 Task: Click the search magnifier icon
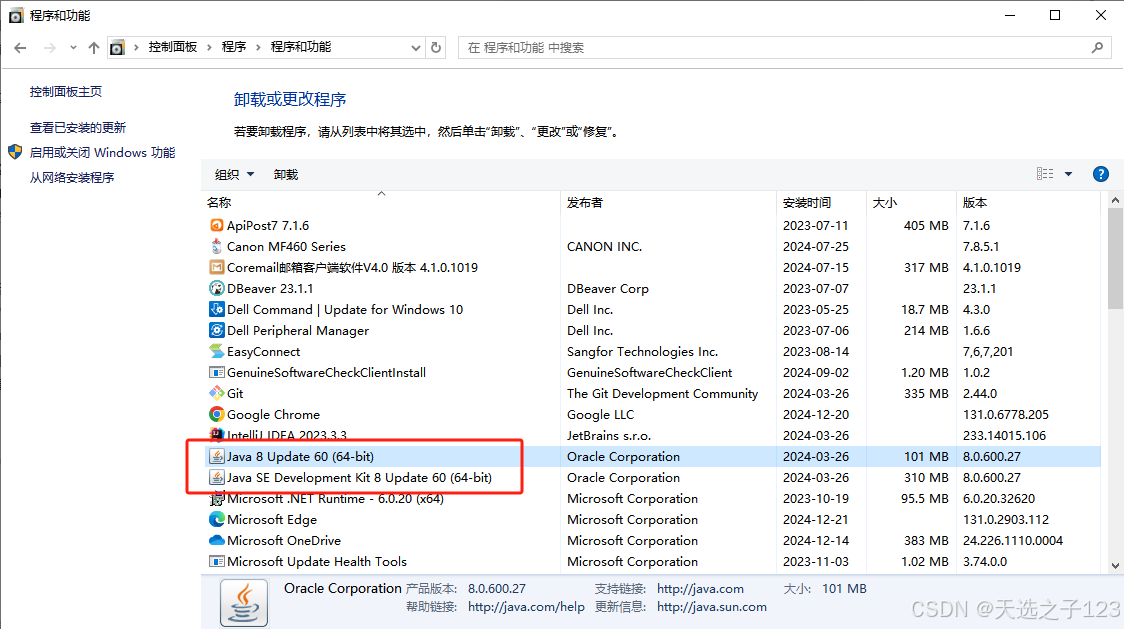point(1097,47)
